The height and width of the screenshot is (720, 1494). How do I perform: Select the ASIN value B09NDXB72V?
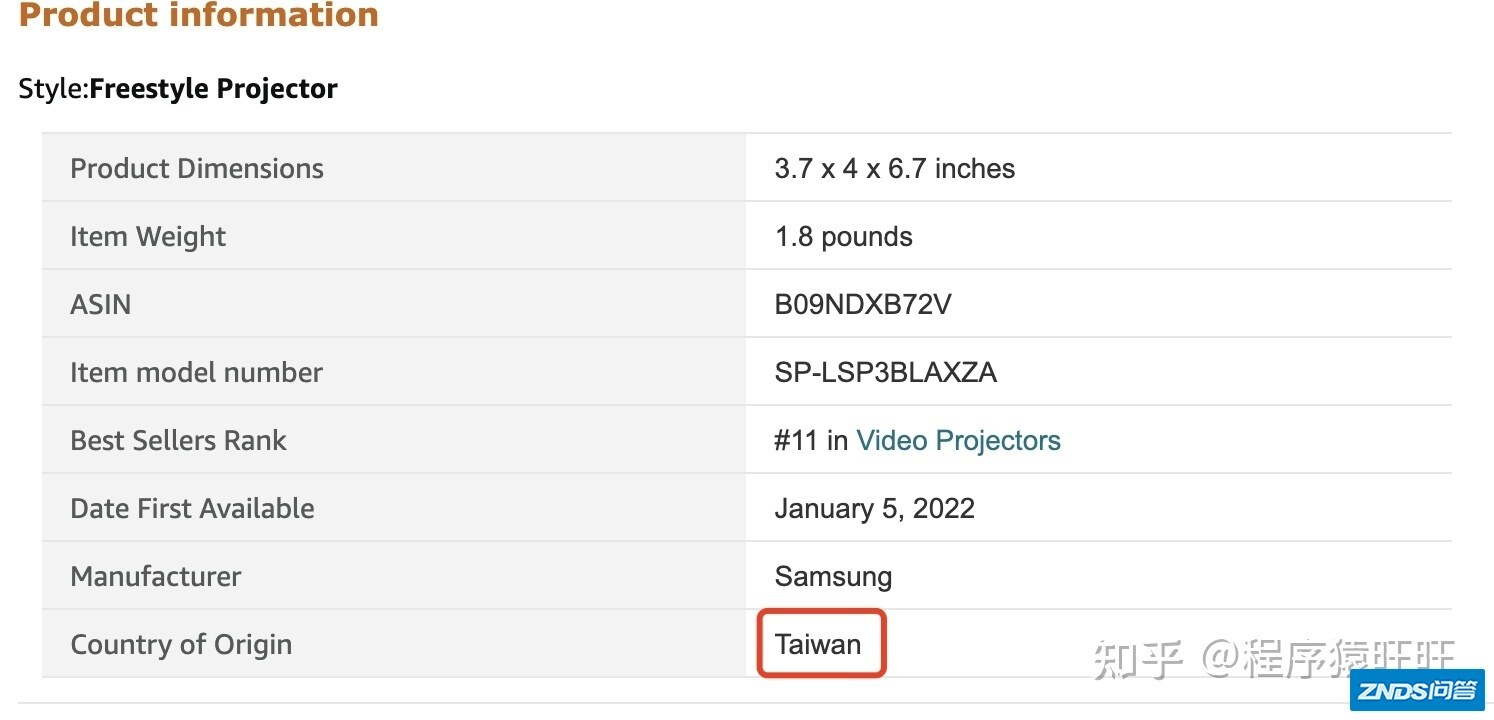click(x=863, y=305)
